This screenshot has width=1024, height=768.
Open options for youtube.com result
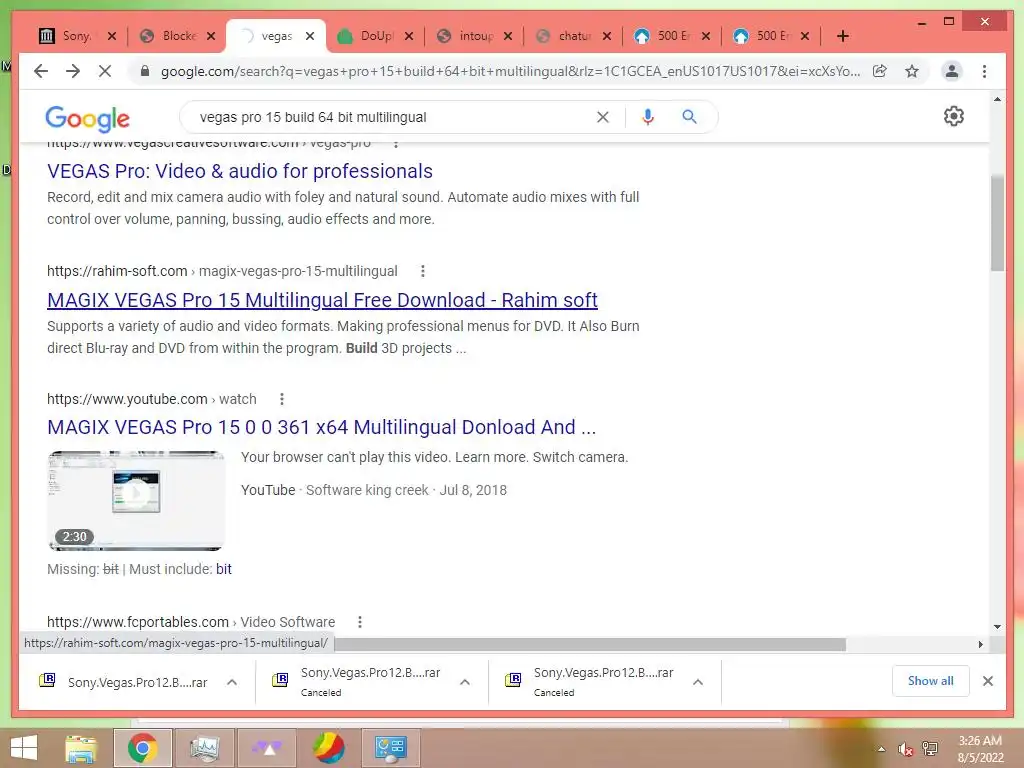point(281,399)
